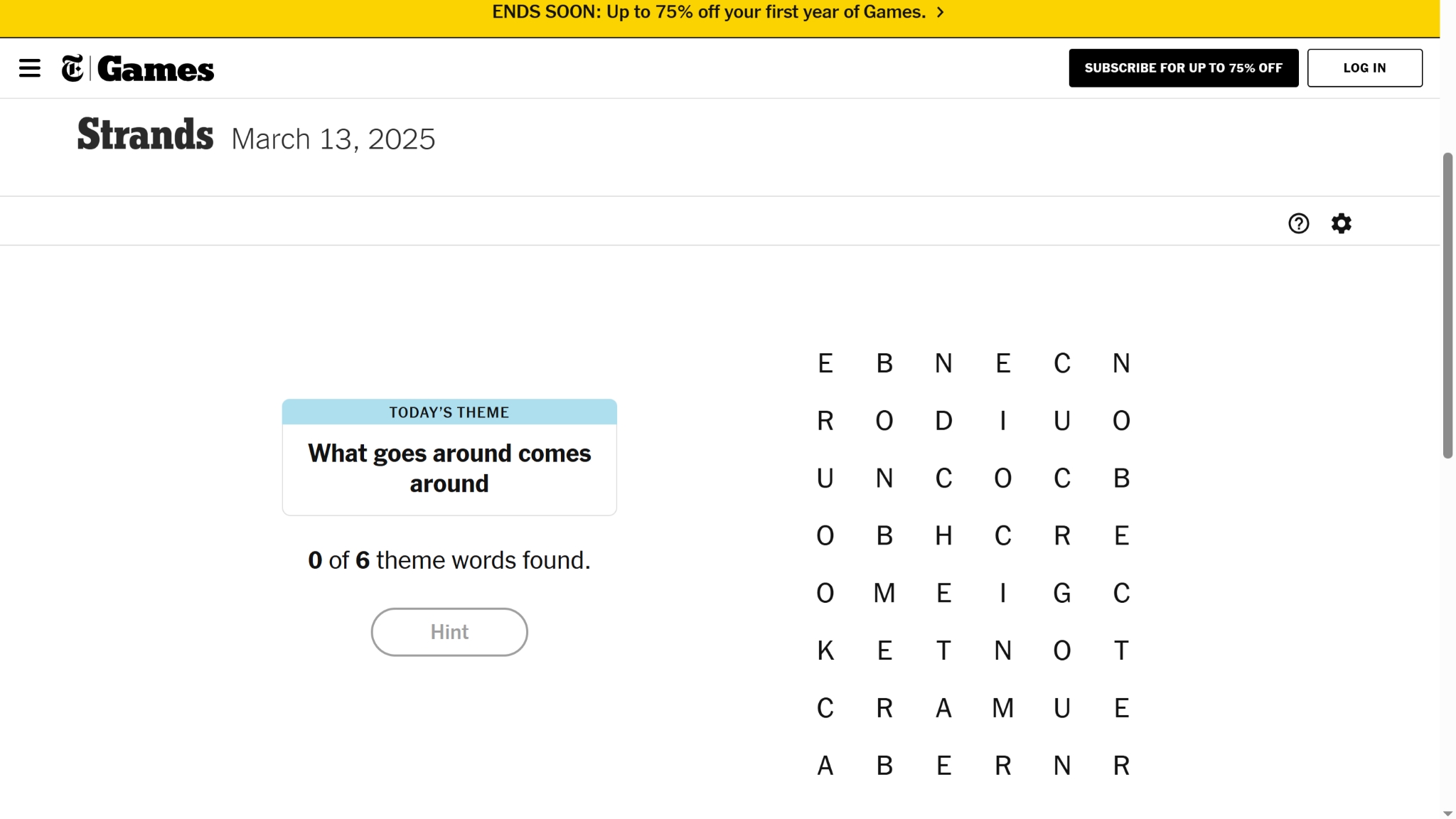Screen dimensions: 1456x819
Task: Click the New York Times logo icon
Action: coord(73,68)
